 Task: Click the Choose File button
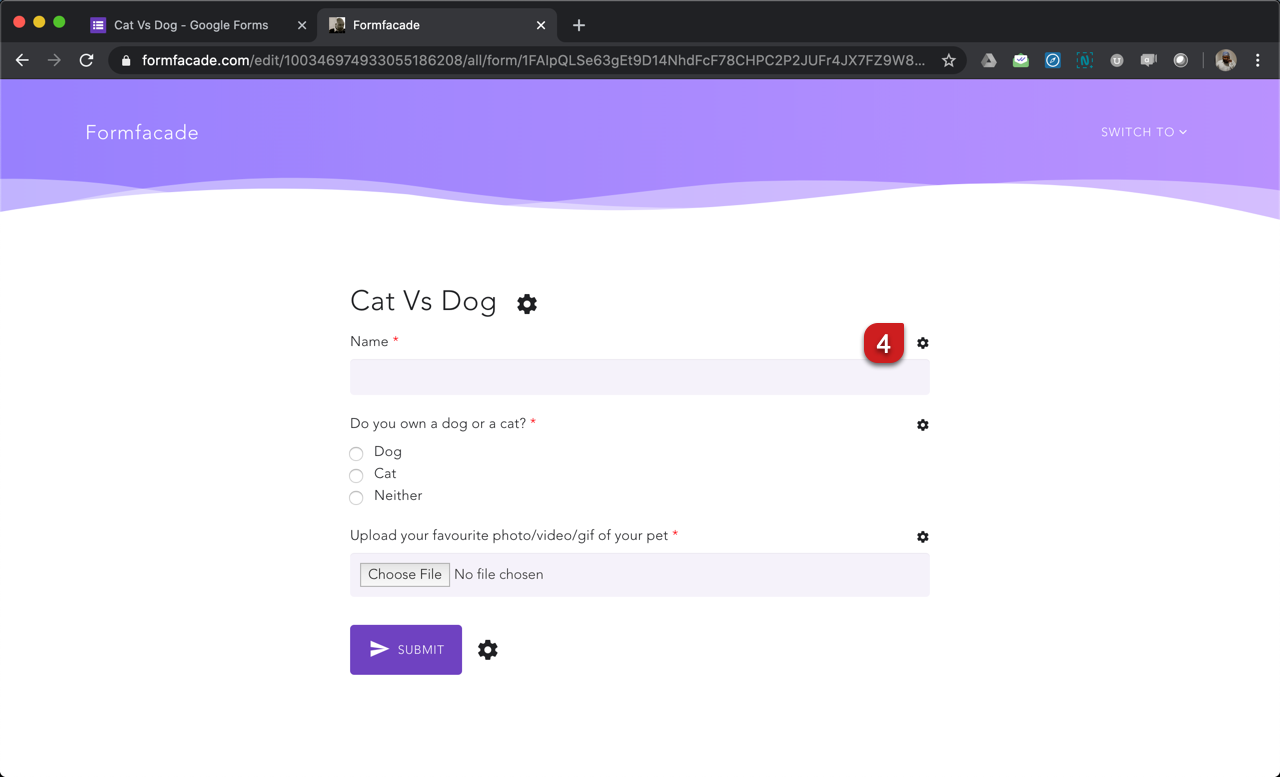coord(405,575)
